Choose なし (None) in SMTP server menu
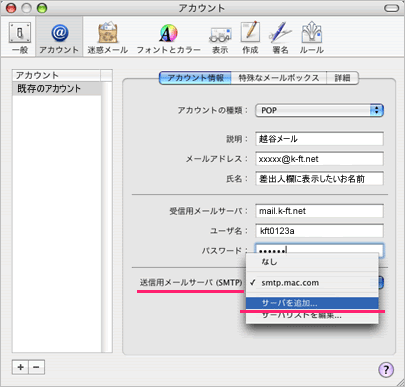Image resolution: width=405 pixels, height=387 pixels. [x=312, y=262]
